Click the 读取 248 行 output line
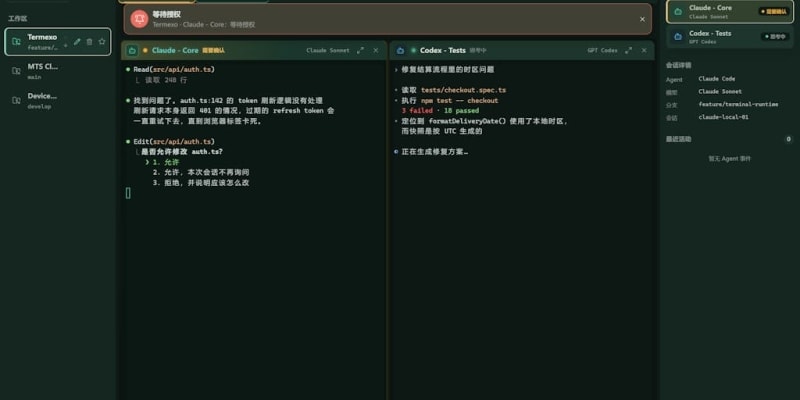This screenshot has width=800, height=400. pos(166,80)
